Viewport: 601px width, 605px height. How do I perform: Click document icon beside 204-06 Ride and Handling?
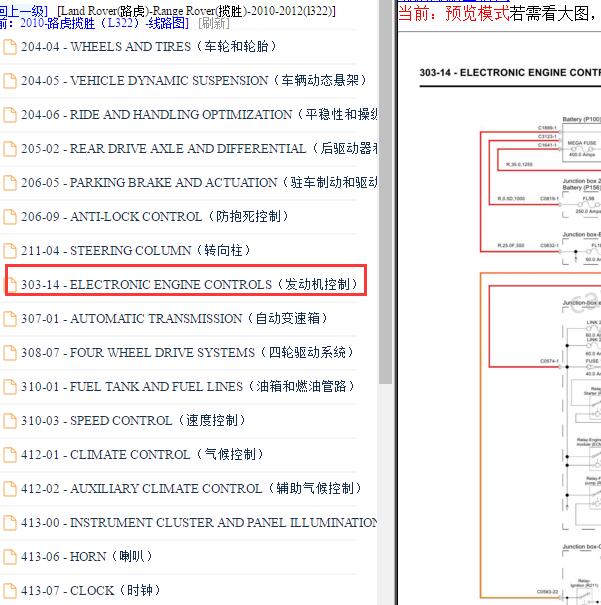click(x=10, y=115)
